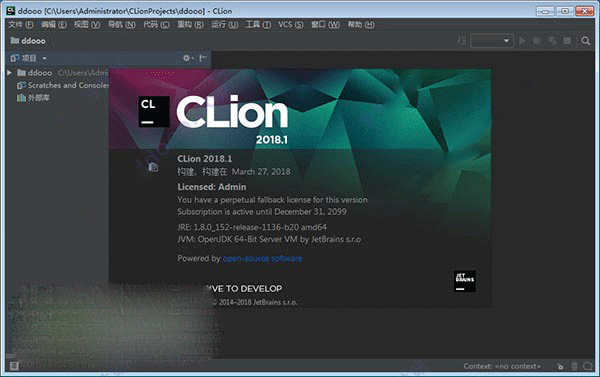Expand the ddooo project tree node
The width and height of the screenshot is (600, 377).
(10, 72)
